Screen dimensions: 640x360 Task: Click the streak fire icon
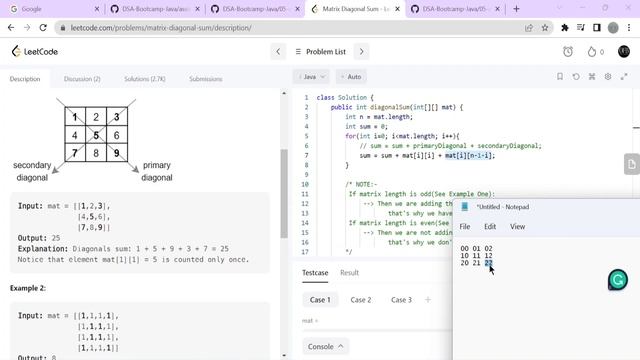pos(592,52)
